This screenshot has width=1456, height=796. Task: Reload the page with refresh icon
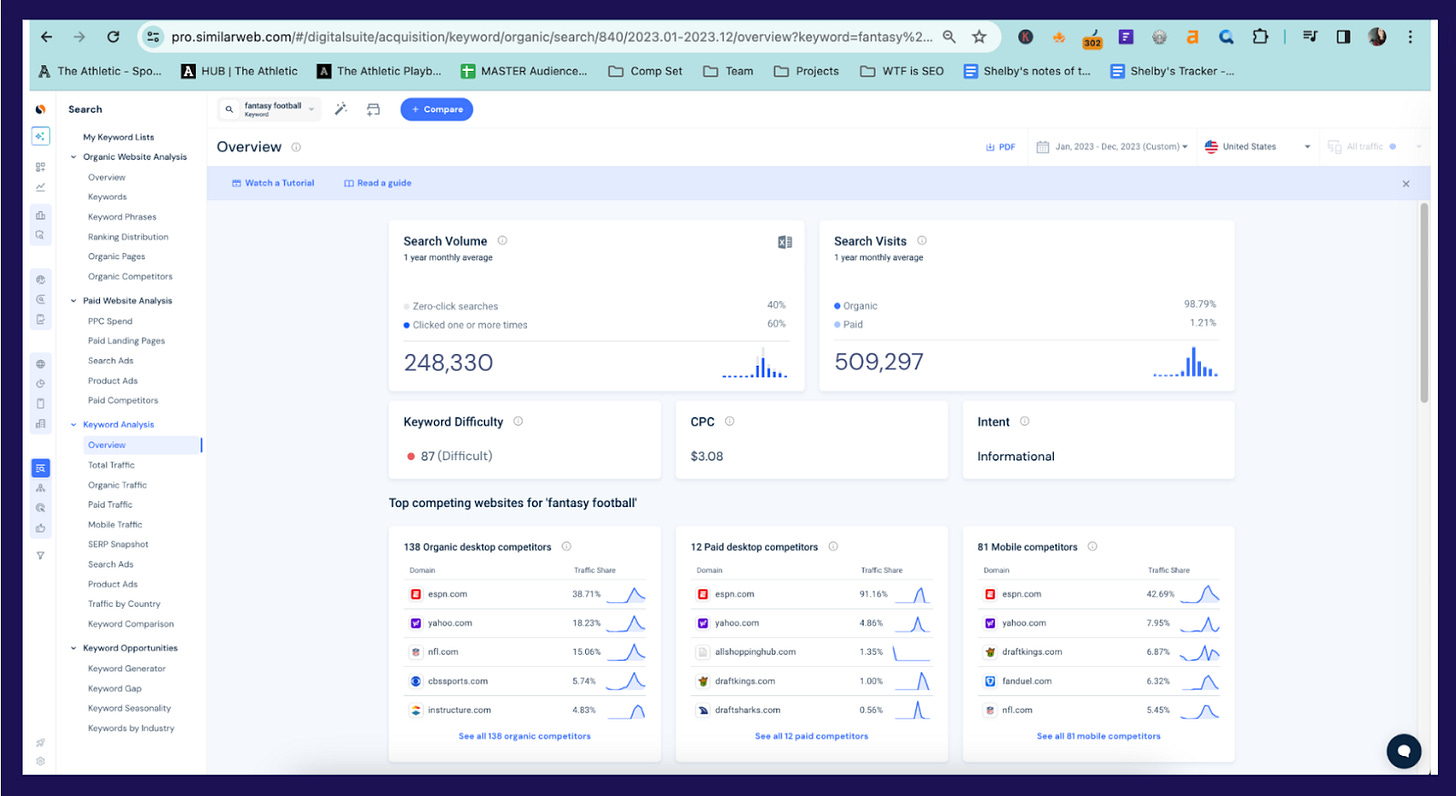click(113, 37)
